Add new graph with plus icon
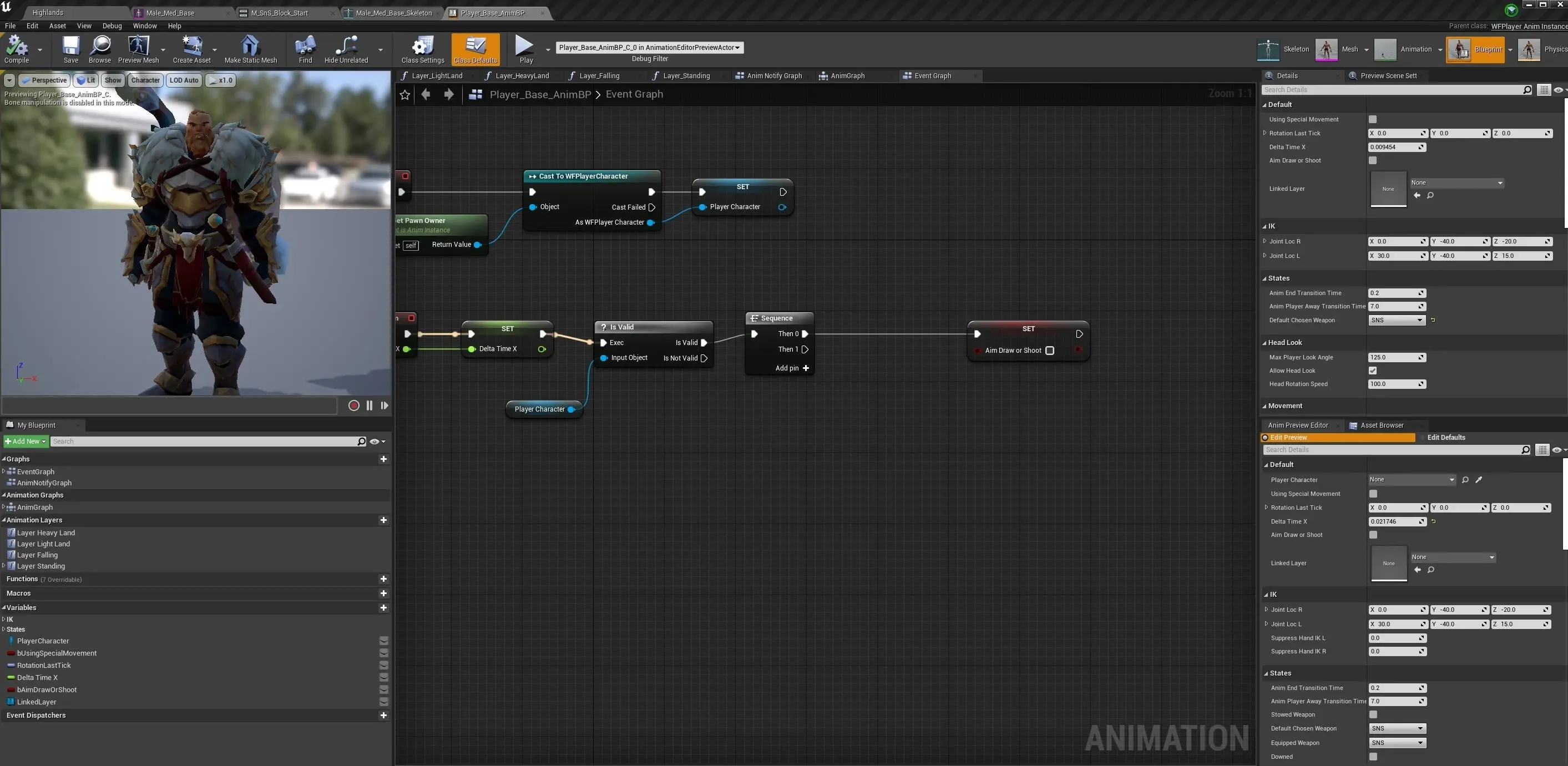 pos(383,459)
